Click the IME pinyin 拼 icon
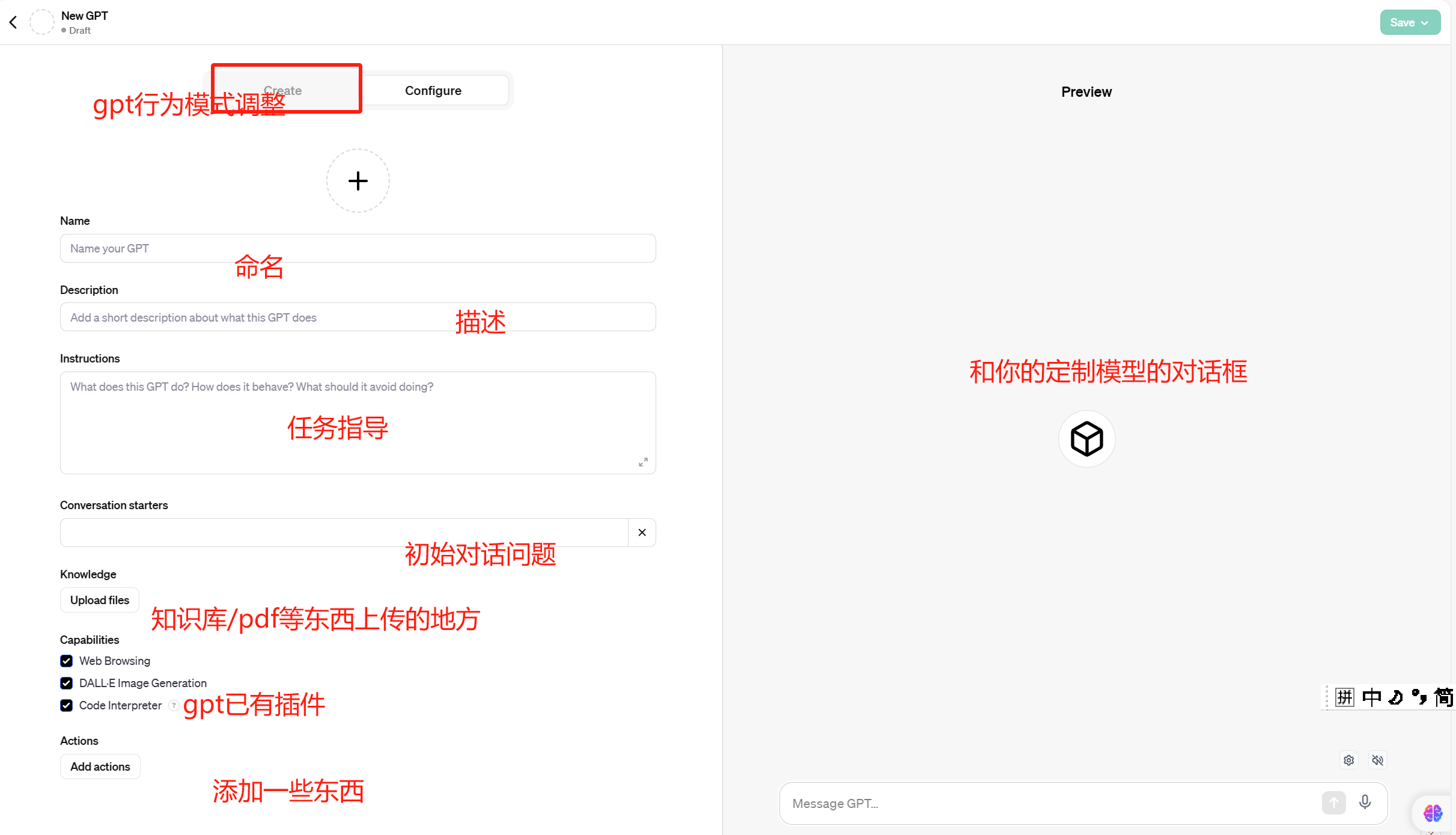The image size is (1456, 835). (x=1344, y=697)
